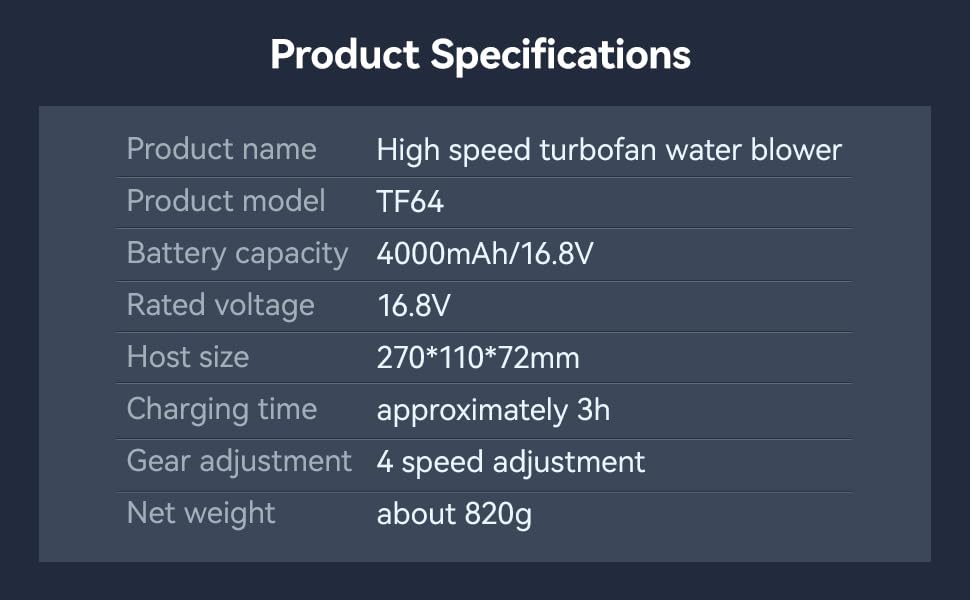Select the Product model label
Screen dimensions: 970x600
(226, 201)
